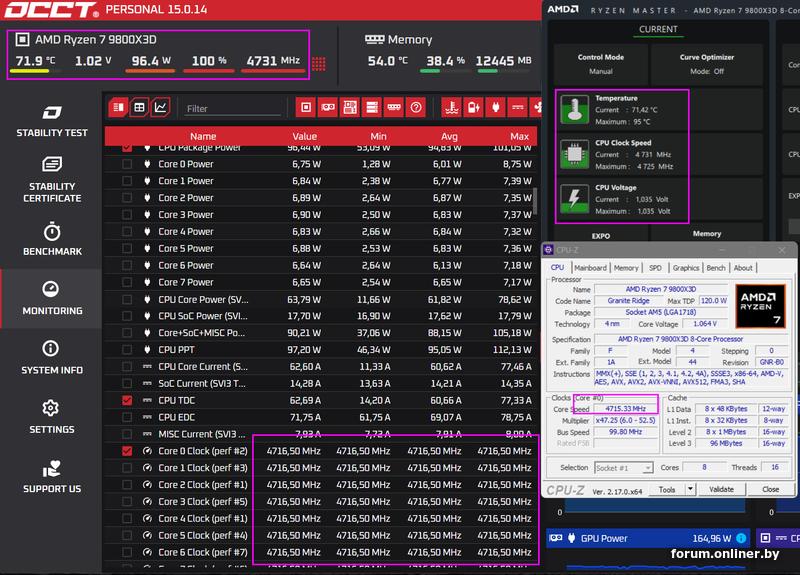
Task: Switch to the Memory tab in CPU-Z
Action: (x=626, y=267)
